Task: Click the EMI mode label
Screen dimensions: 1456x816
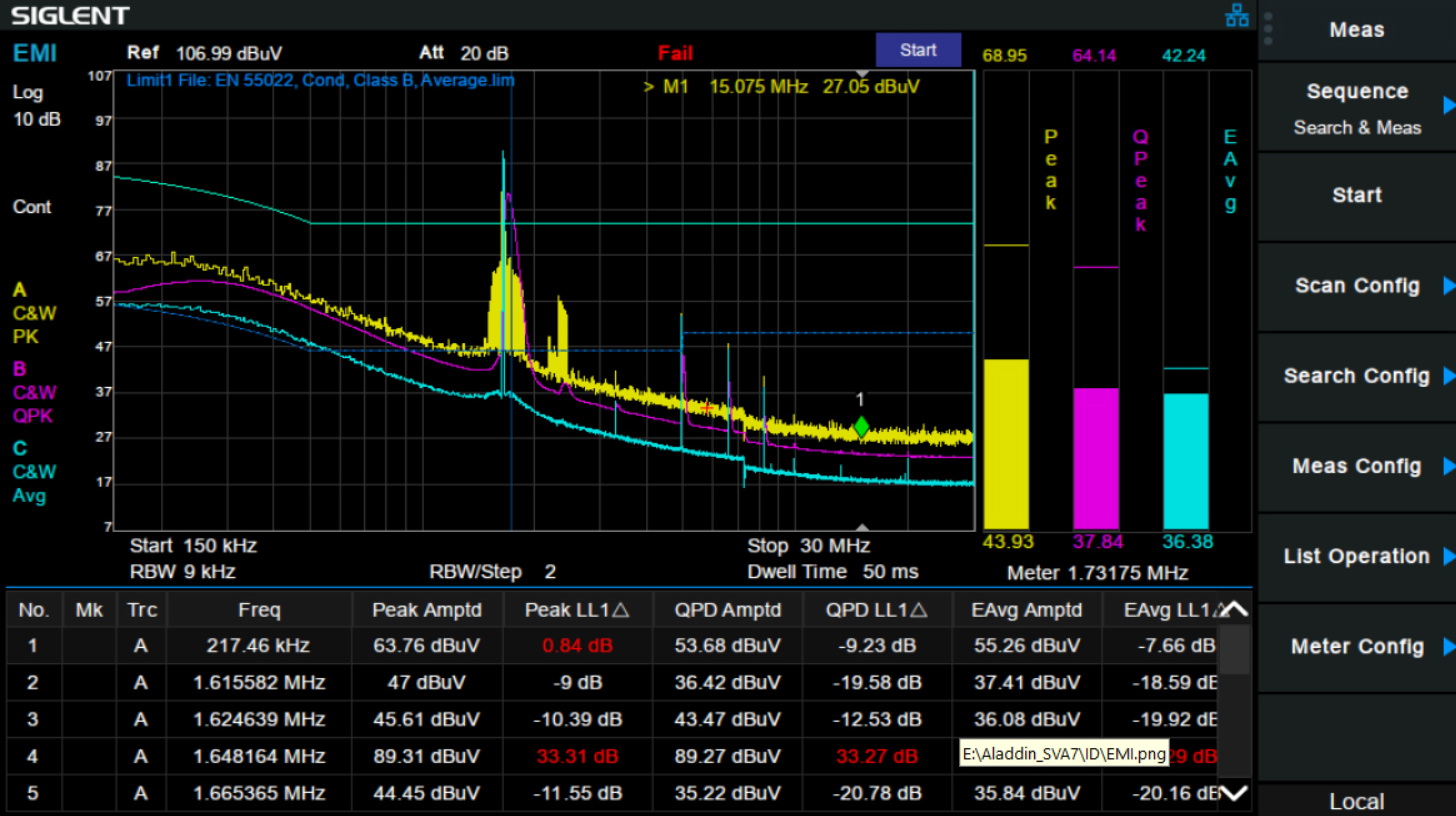Action: (x=35, y=53)
